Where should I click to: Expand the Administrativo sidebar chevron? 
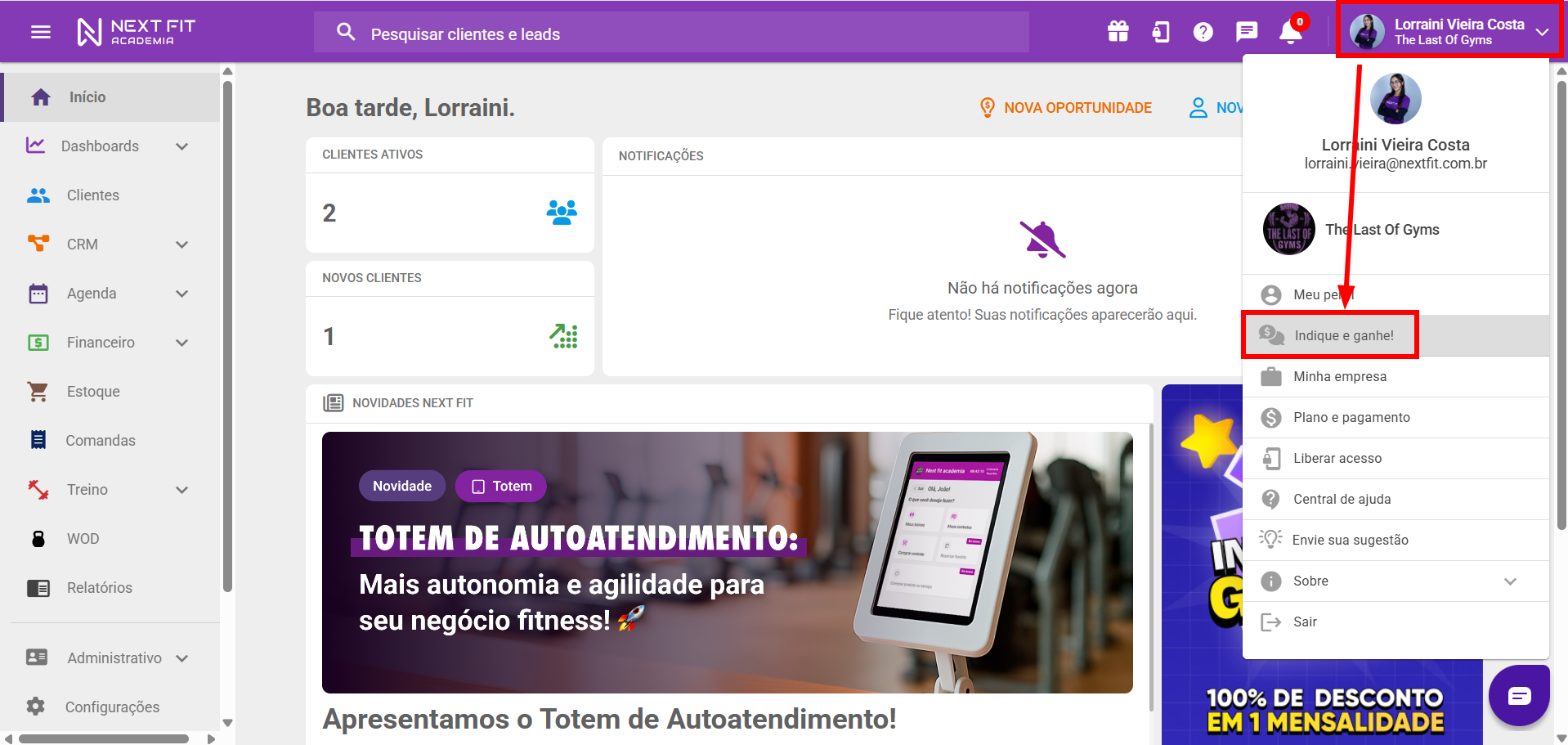click(181, 658)
